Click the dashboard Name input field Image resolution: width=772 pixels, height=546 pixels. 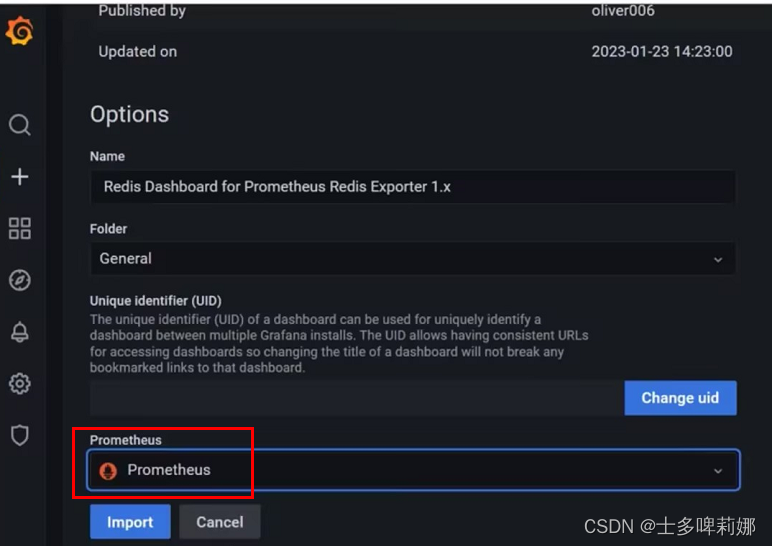413,187
